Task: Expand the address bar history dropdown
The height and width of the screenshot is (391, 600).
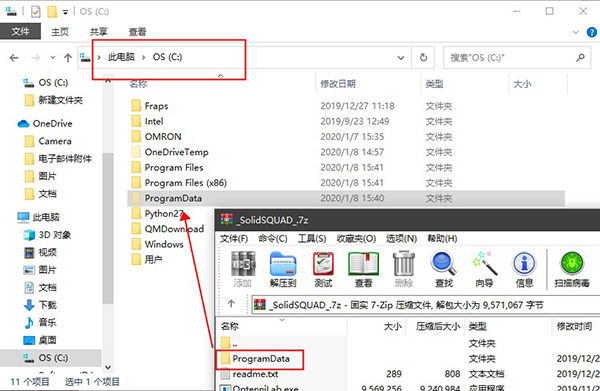Action: click(401, 58)
